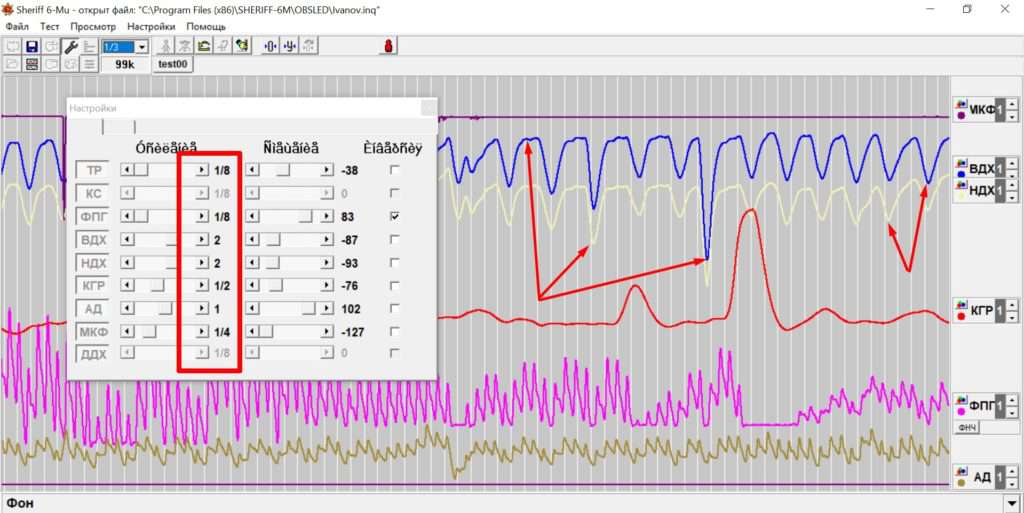Click the color palette icon beside АД
The height and width of the screenshot is (513, 1024).
pos(962,471)
